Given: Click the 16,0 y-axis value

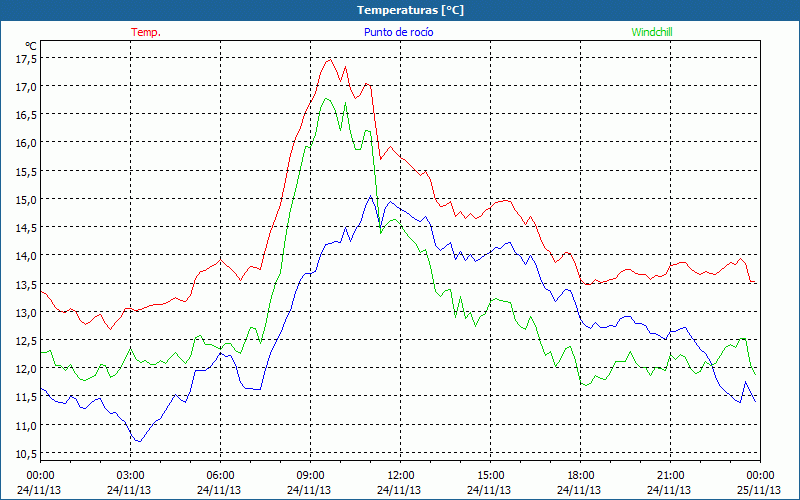Looking at the screenshot, I should (x=27, y=143).
